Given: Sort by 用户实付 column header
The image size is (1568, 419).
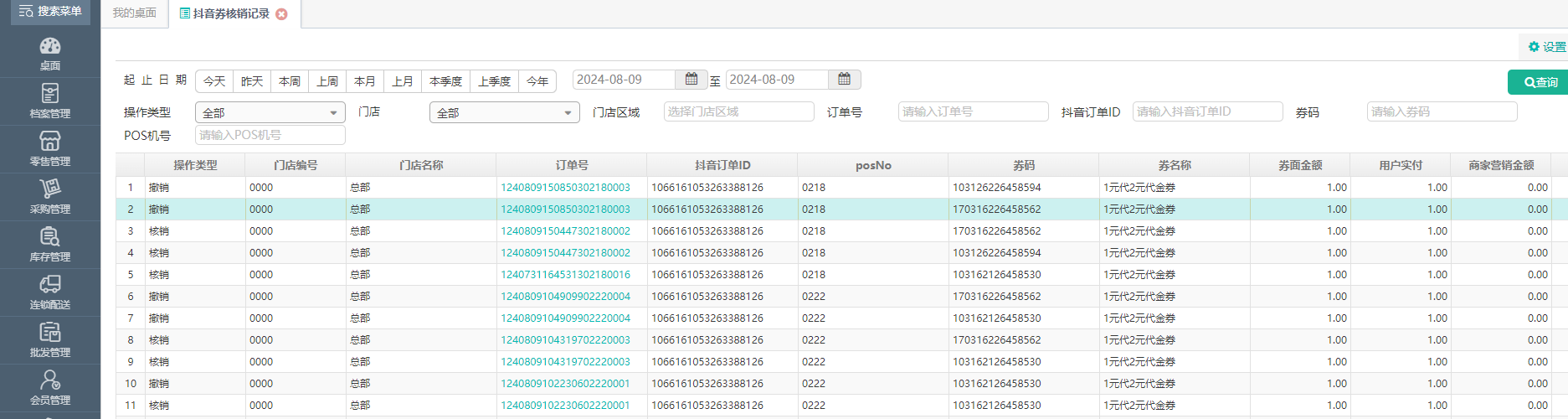Looking at the screenshot, I should 1401,165.
